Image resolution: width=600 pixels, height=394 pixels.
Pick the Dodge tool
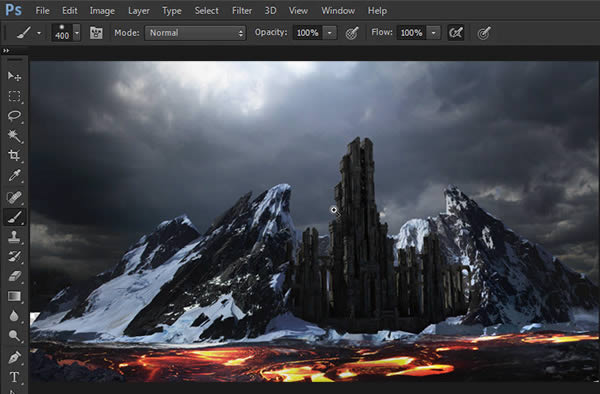(x=15, y=336)
